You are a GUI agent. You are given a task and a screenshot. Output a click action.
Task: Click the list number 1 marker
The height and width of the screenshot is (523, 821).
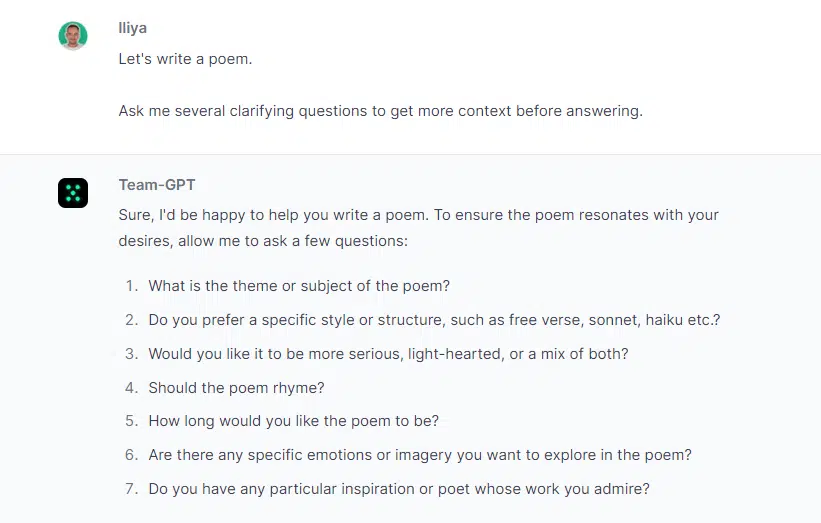point(131,286)
